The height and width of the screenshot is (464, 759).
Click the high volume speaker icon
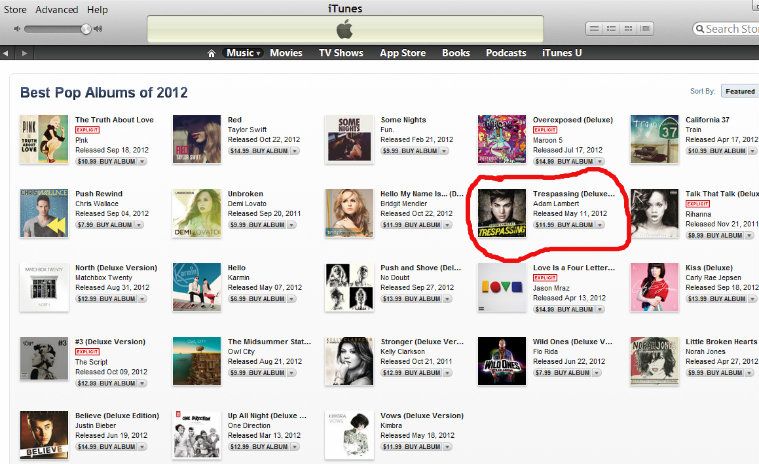pyautogui.click(x=98, y=29)
